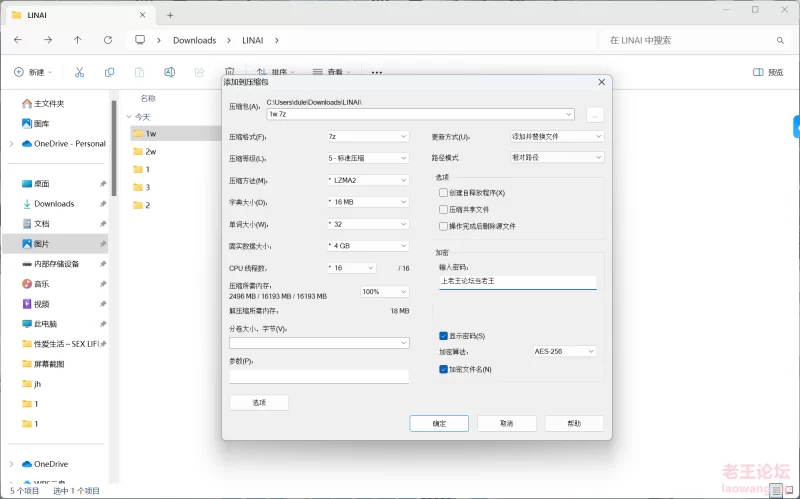Enable 创建自释放程序 checkbox
Image resolution: width=800 pixels, height=499 pixels.
pos(443,192)
